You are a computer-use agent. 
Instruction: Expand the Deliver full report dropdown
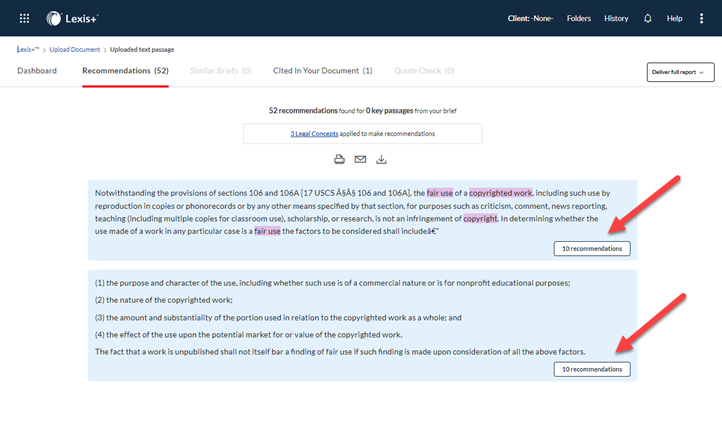(x=681, y=72)
